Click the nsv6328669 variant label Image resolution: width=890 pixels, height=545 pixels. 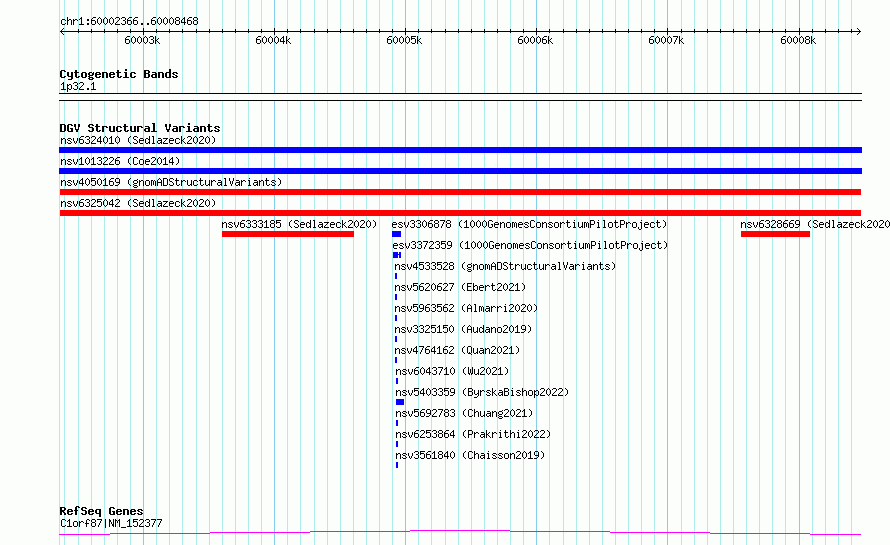815,224
